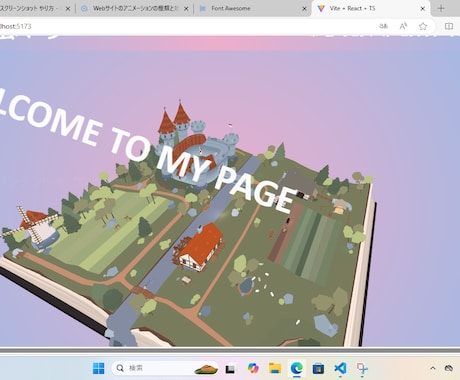Open the Windows Start menu

point(98,368)
